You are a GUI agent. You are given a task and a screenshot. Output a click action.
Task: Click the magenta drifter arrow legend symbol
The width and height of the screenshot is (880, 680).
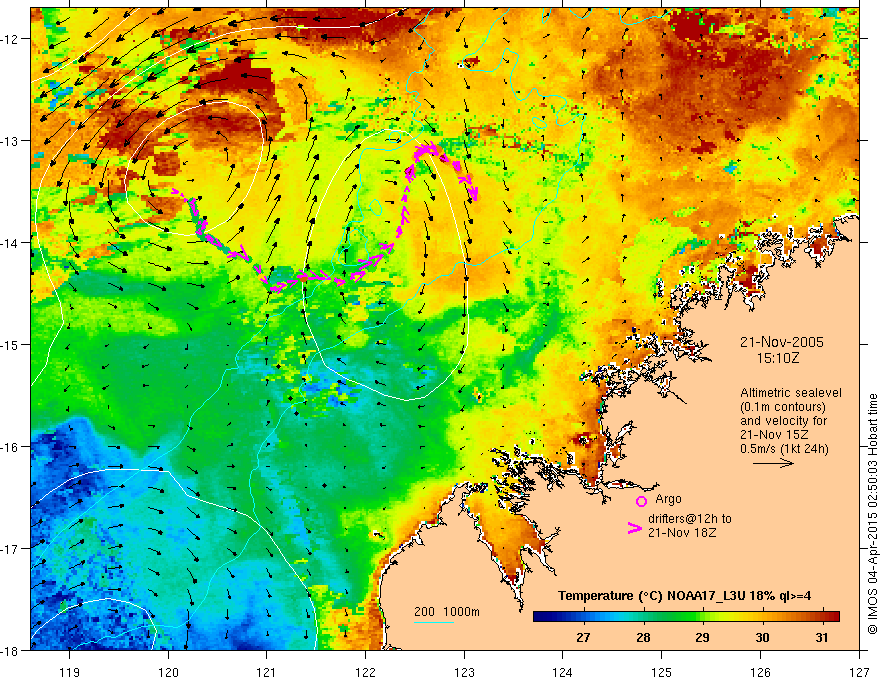pos(634,528)
